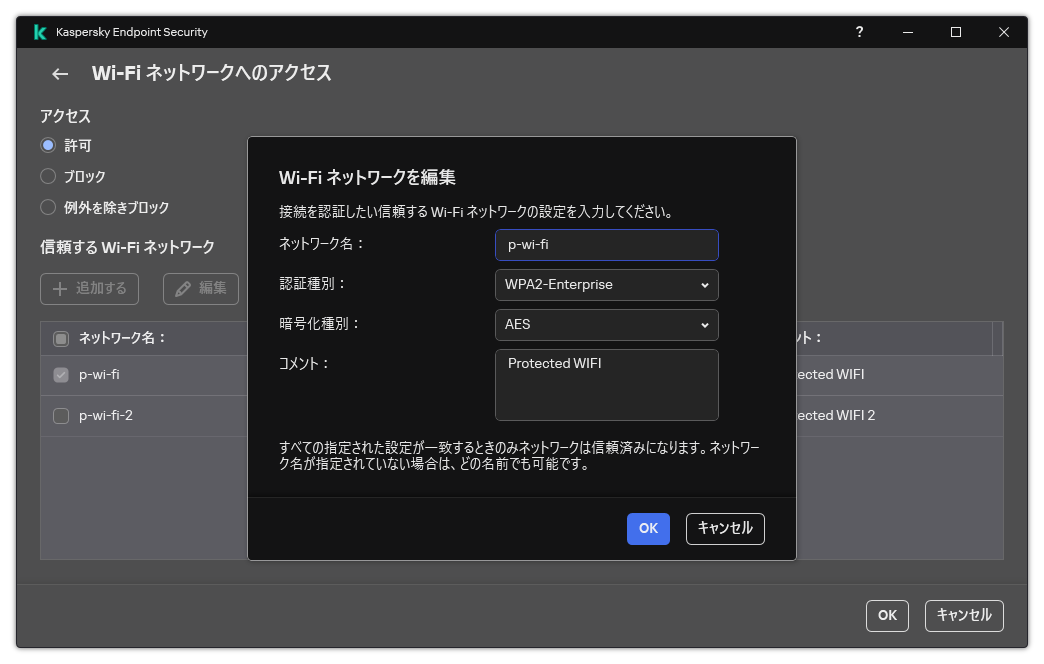This screenshot has height=664, width=1044.
Task: Select the 許可 radio button
Action: (47, 145)
